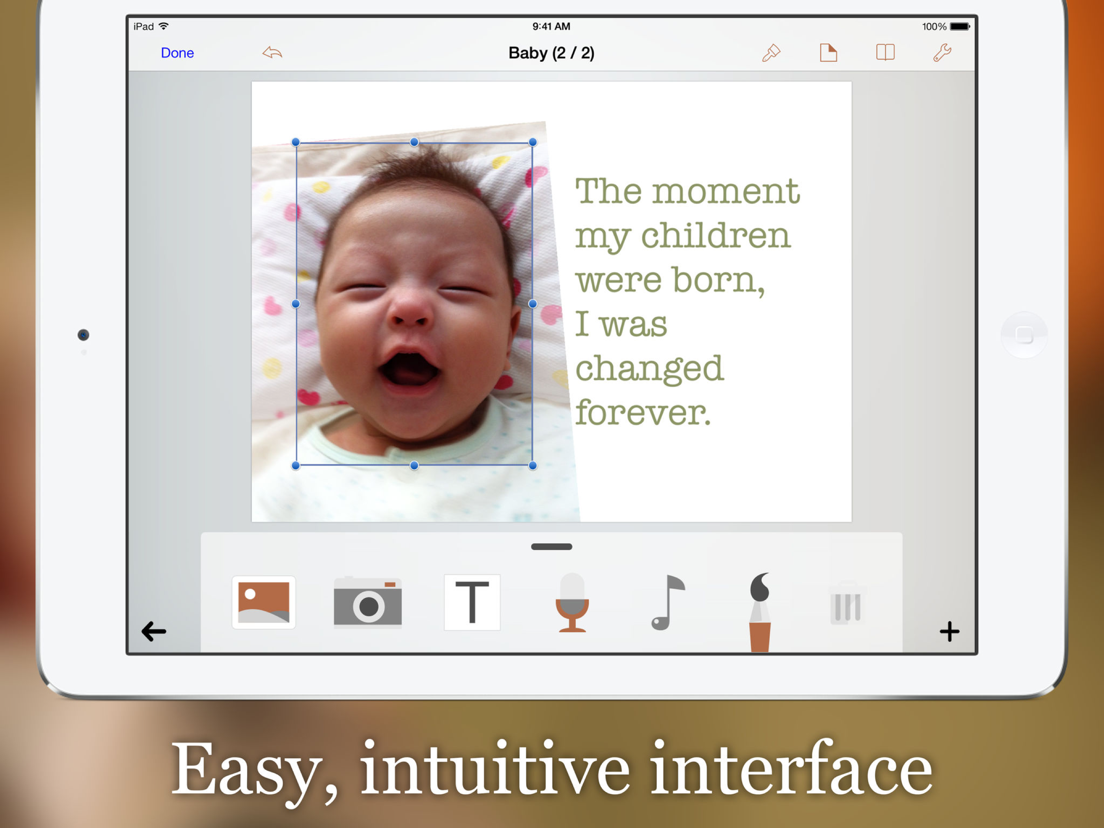Tap the undo arrow icon
Screen dimensions: 1104x828
click(x=272, y=53)
